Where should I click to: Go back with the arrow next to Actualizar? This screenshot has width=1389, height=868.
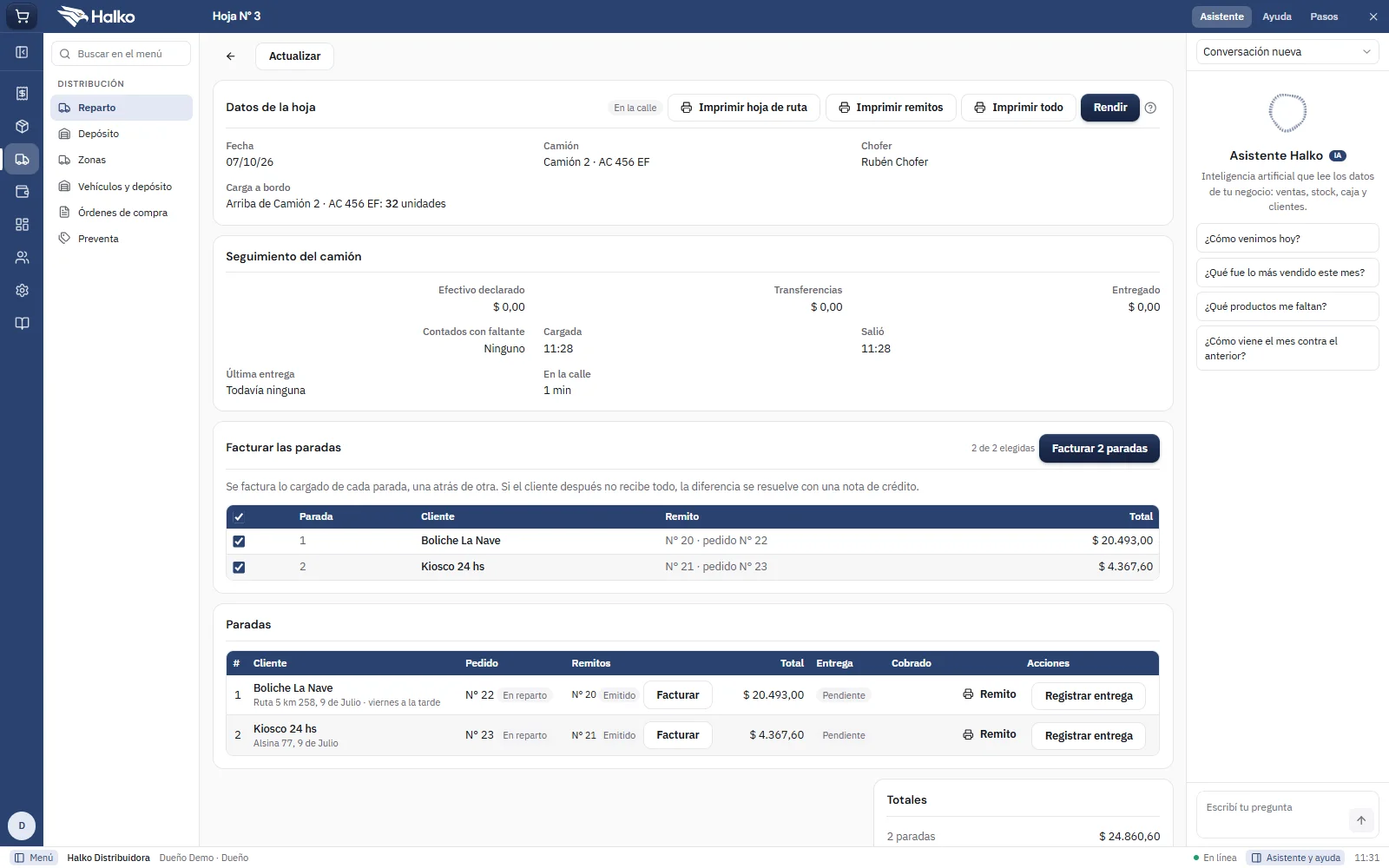pos(231,56)
